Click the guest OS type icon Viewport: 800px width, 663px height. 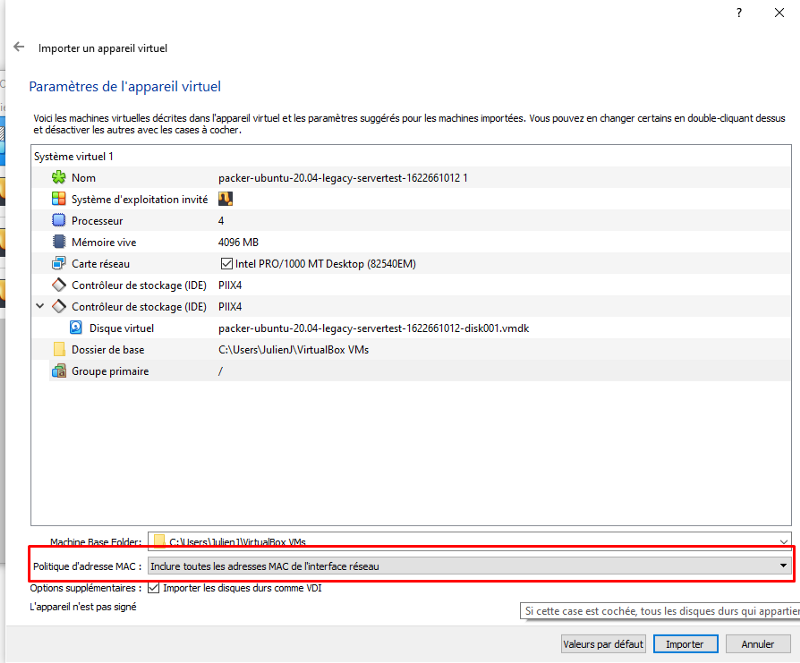tap(58, 199)
